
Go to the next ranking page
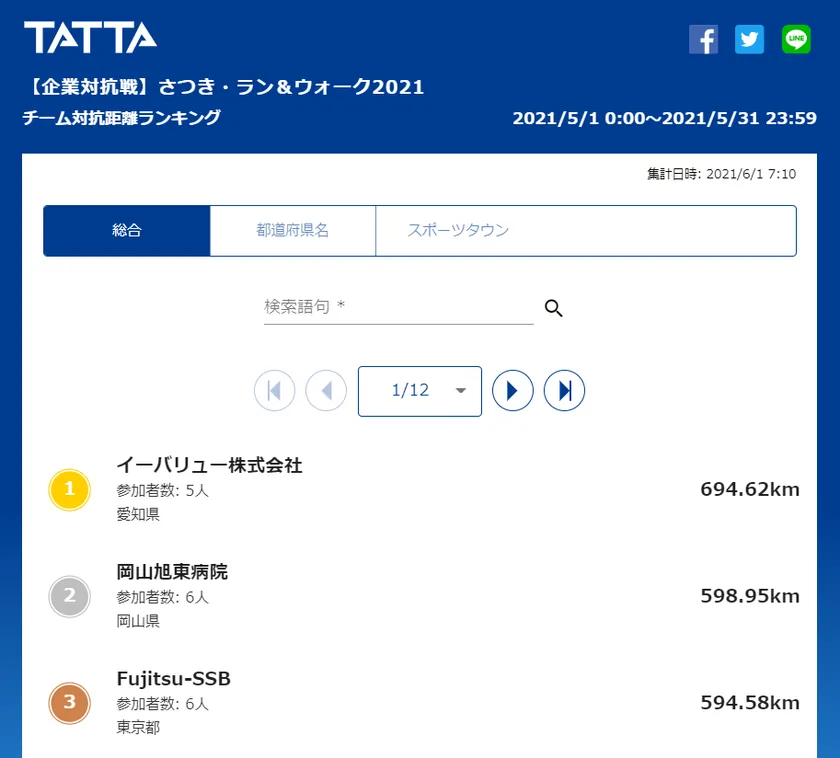point(513,391)
